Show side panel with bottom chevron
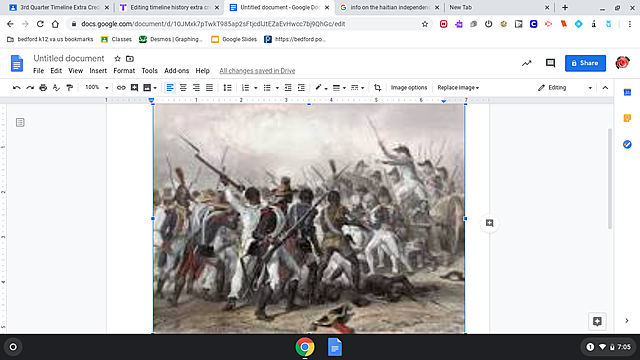640x360 pixels. [x=627, y=321]
